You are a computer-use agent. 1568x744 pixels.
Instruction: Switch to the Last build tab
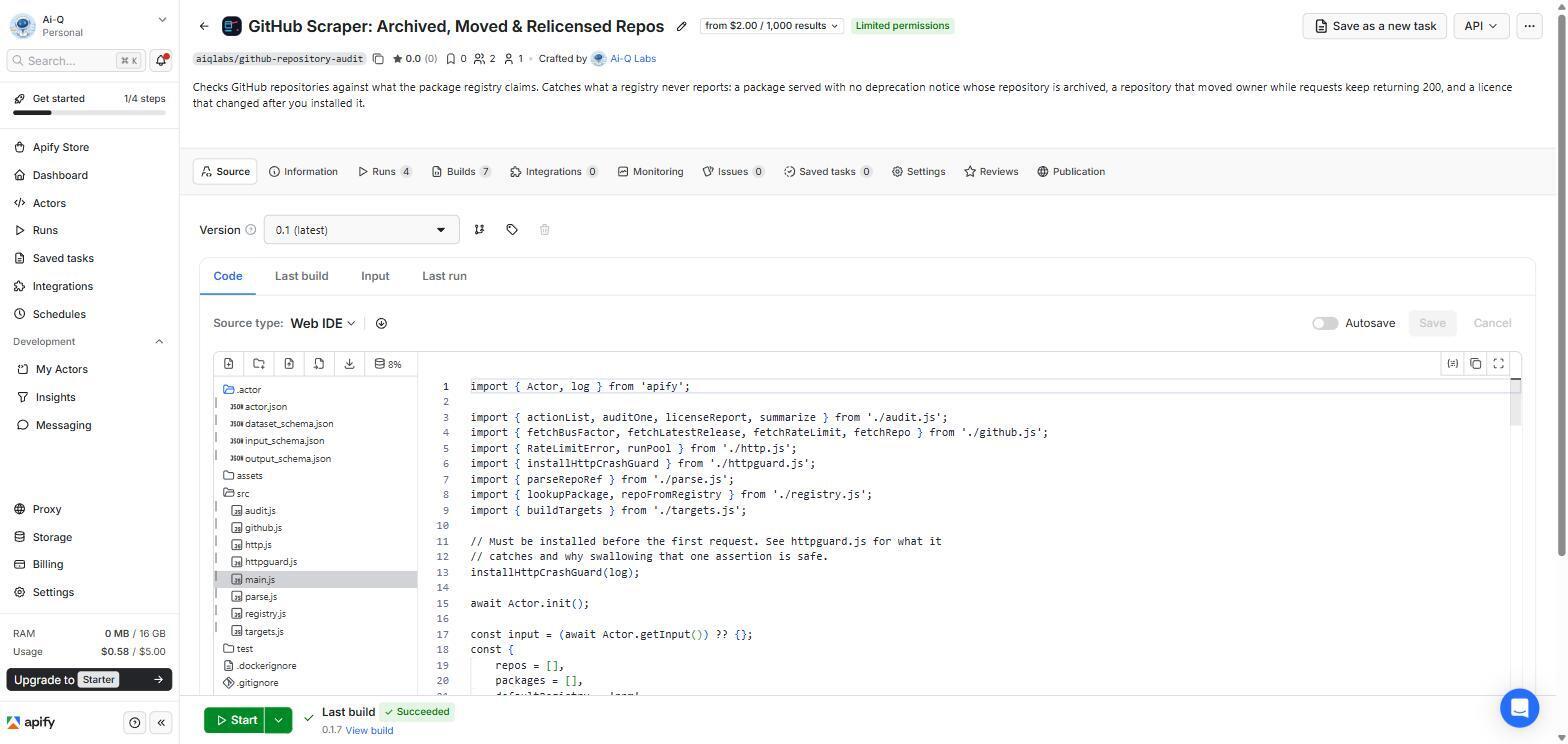tap(301, 276)
